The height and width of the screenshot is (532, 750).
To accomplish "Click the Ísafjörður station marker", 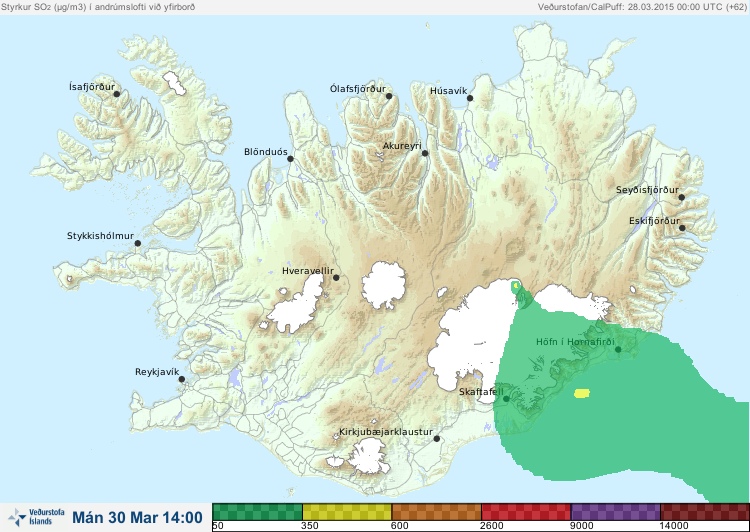I will [x=116, y=94].
